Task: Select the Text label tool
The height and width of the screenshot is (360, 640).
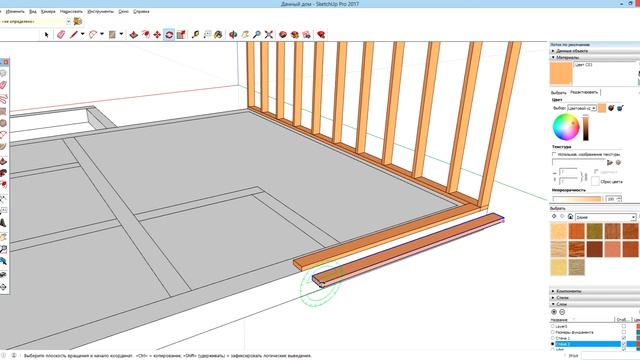Action: click(207, 35)
